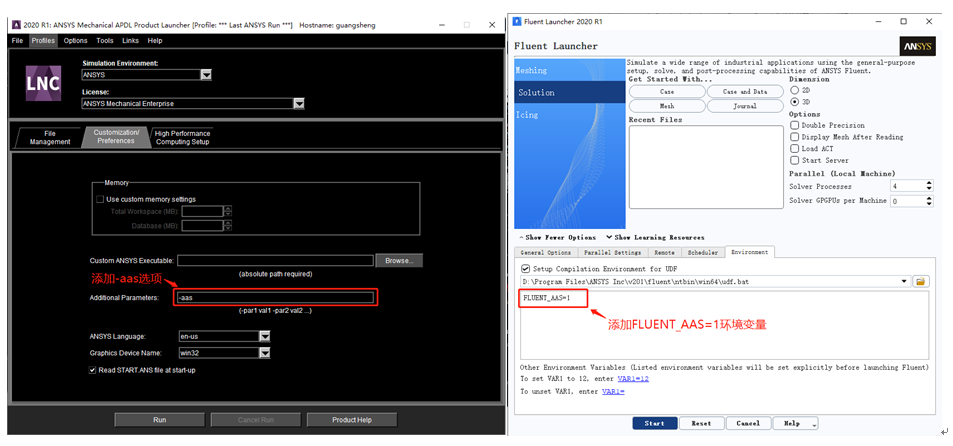Open the Graphics Device Name dropdown
Viewport: 953px width, 446px height.
point(264,353)
